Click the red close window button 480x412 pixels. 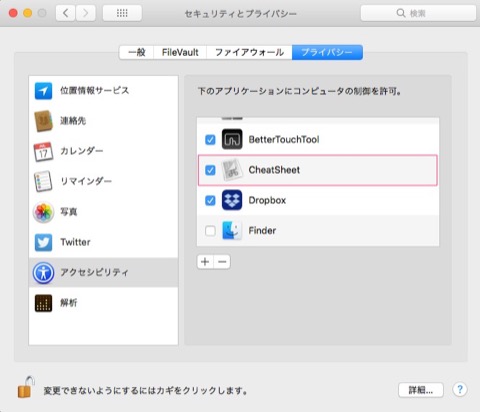click(x=13, y=13)
